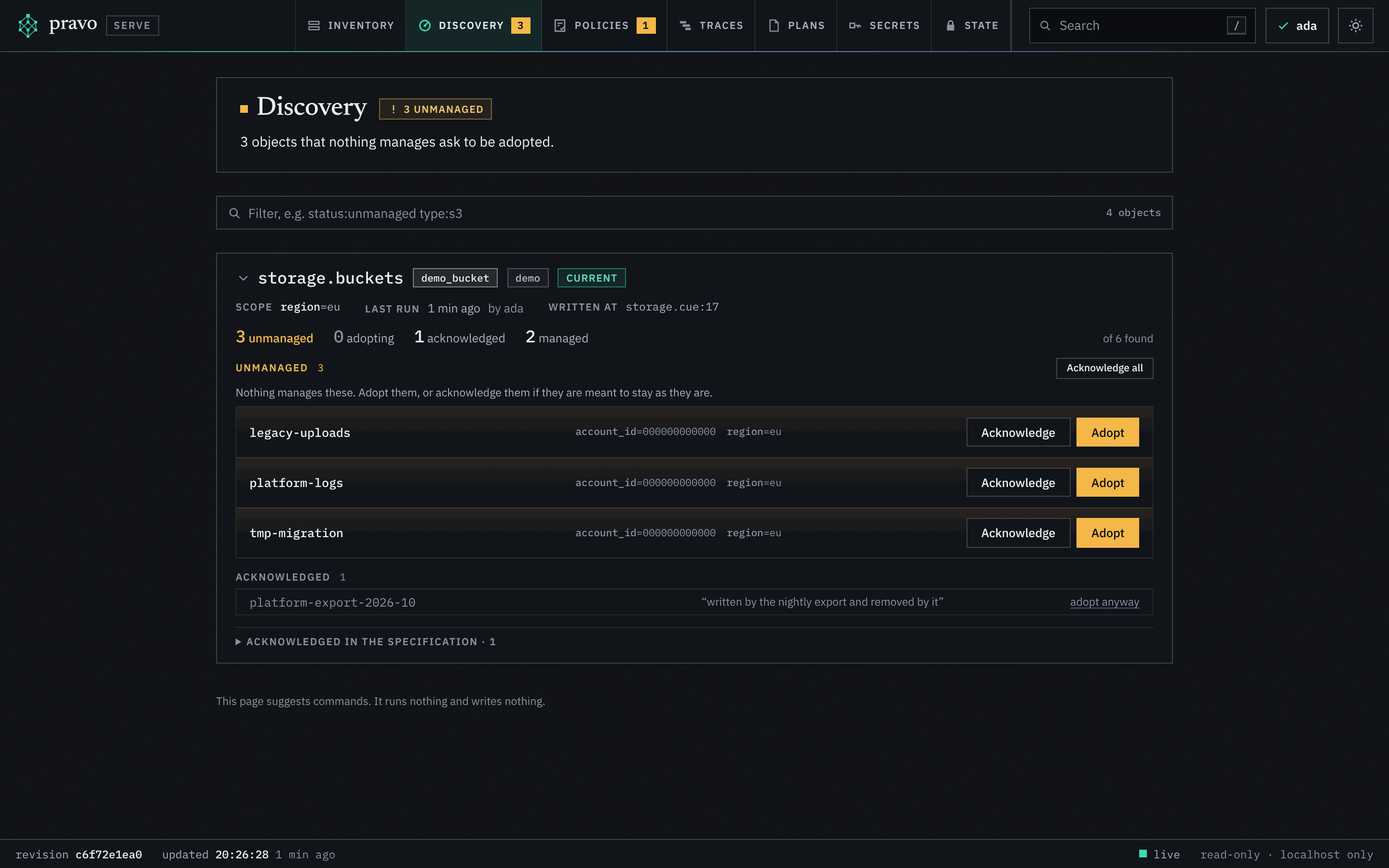
Task: Click the 3 UNMANAGED header badge
Action: pyautogui.click(x=435, y=109)
